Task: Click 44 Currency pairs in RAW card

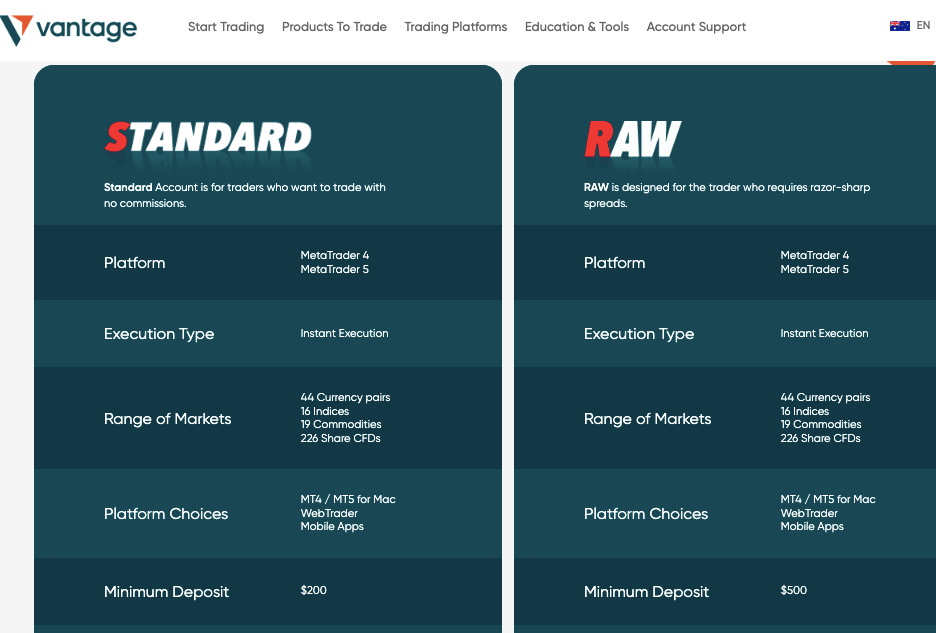Action: pos(825,397)
